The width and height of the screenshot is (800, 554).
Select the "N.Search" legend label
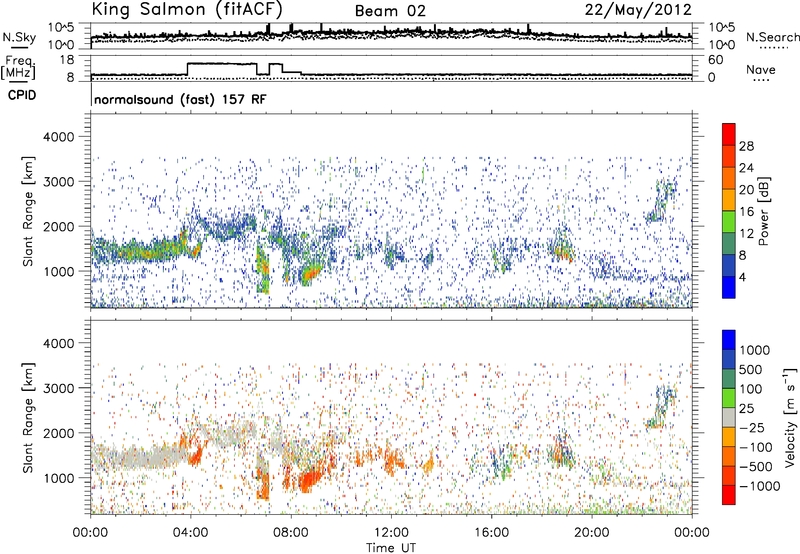(772, 37)
